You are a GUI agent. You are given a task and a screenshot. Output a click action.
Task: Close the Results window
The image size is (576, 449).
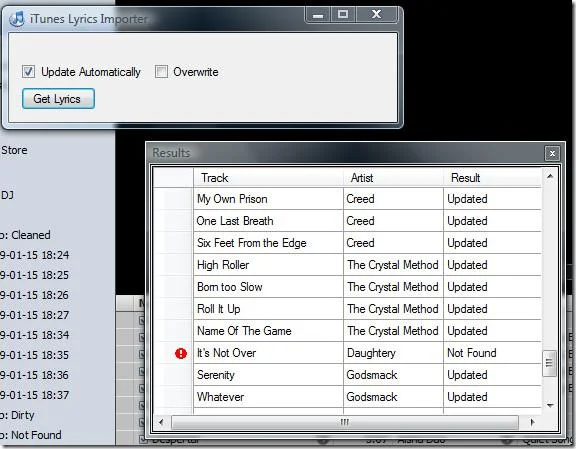point(552,154)
